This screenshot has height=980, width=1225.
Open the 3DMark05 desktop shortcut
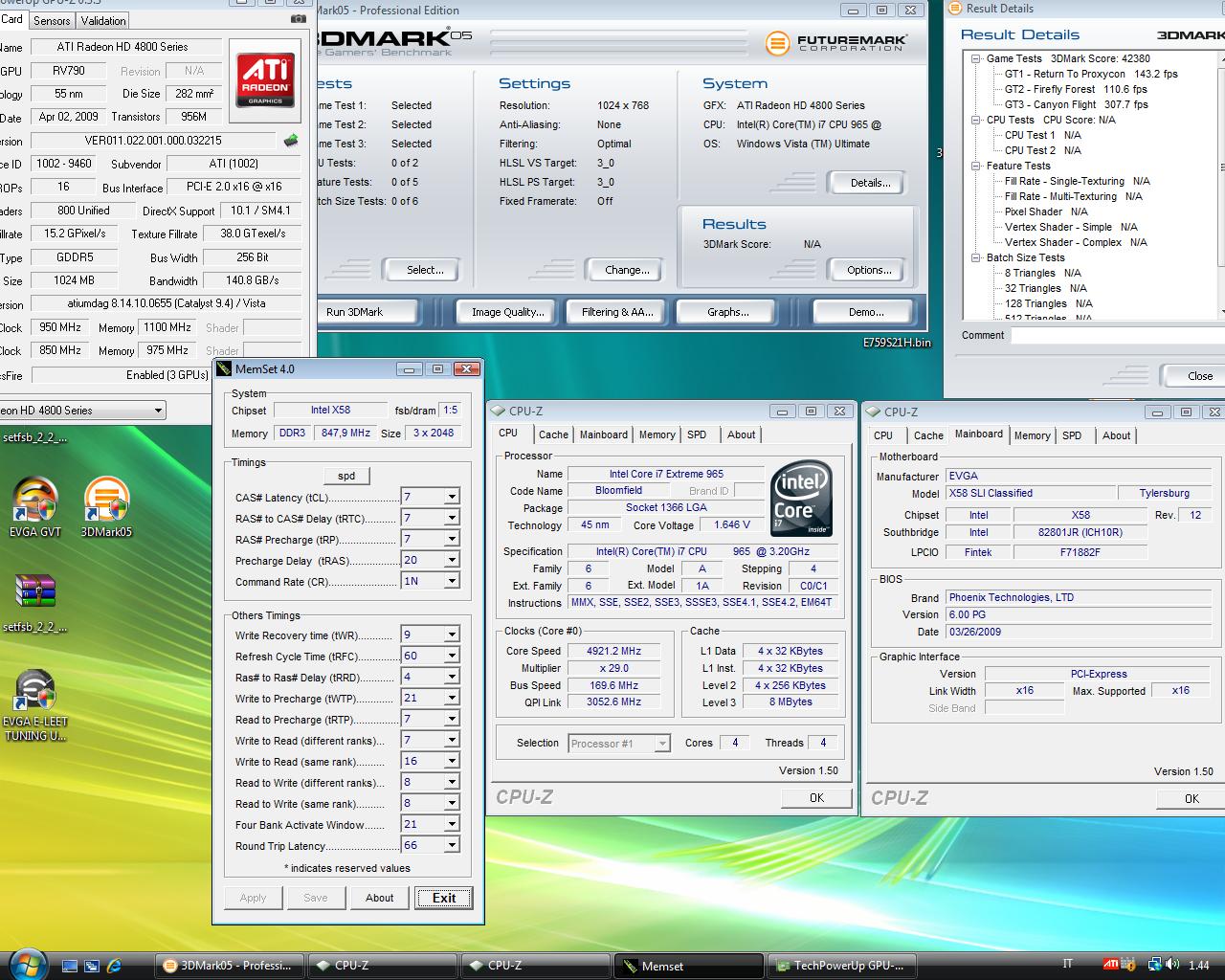pyautogui.click(x=106, y=507)
